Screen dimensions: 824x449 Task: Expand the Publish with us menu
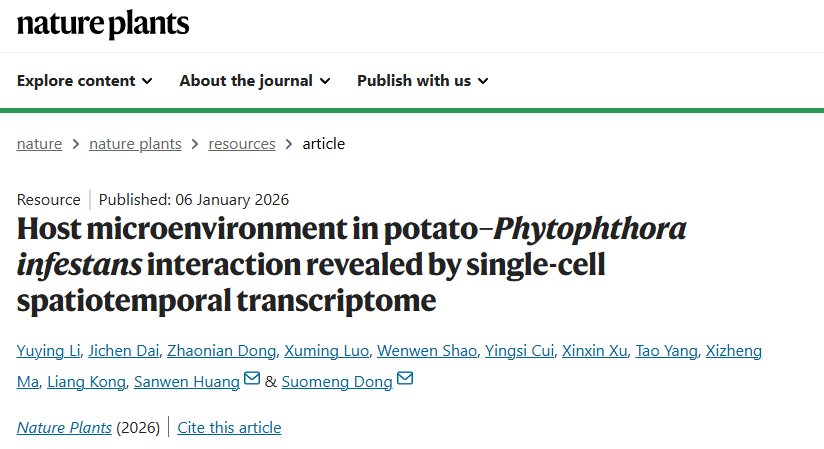(423, 81)
